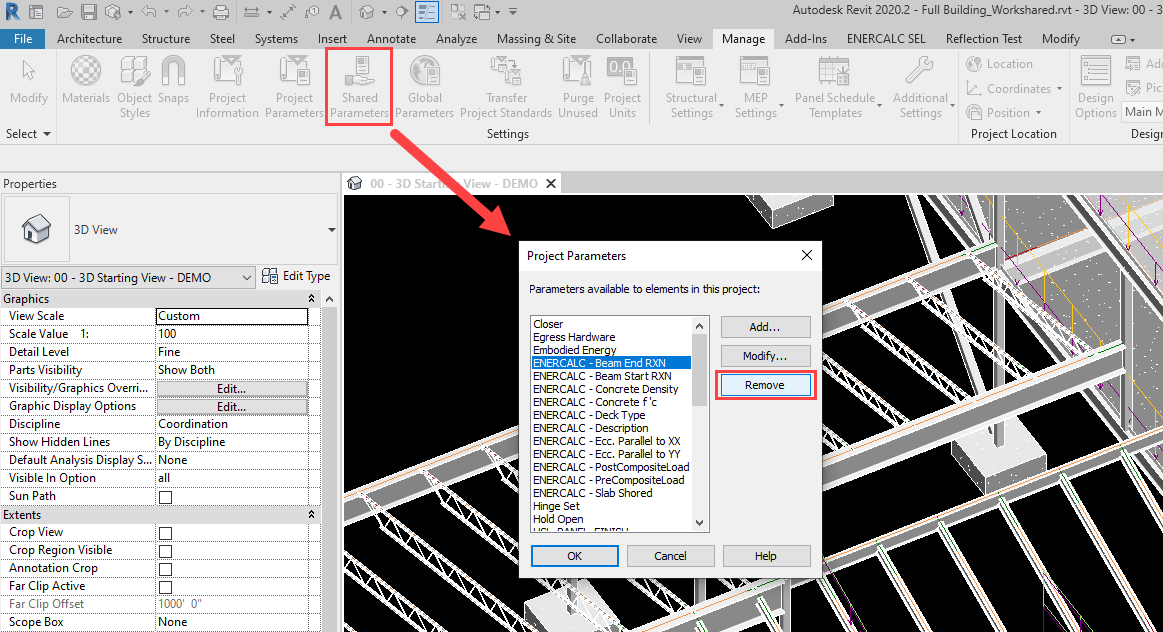Collapse the Graphics properties section

click(x=311, y=299)
